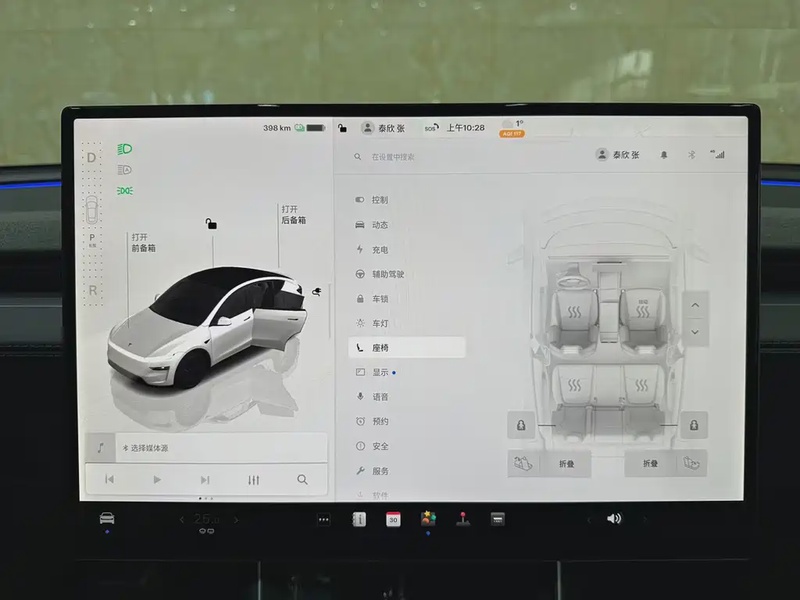Open the calendar app in bottom dock
Image resolution: width=800 pixels, height=600 pixels.
393,519
